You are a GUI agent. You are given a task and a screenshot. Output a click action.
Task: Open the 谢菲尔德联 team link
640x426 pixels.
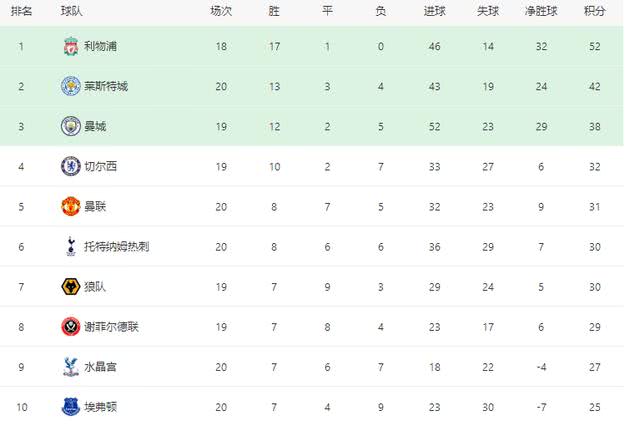[x=111, y=327]
